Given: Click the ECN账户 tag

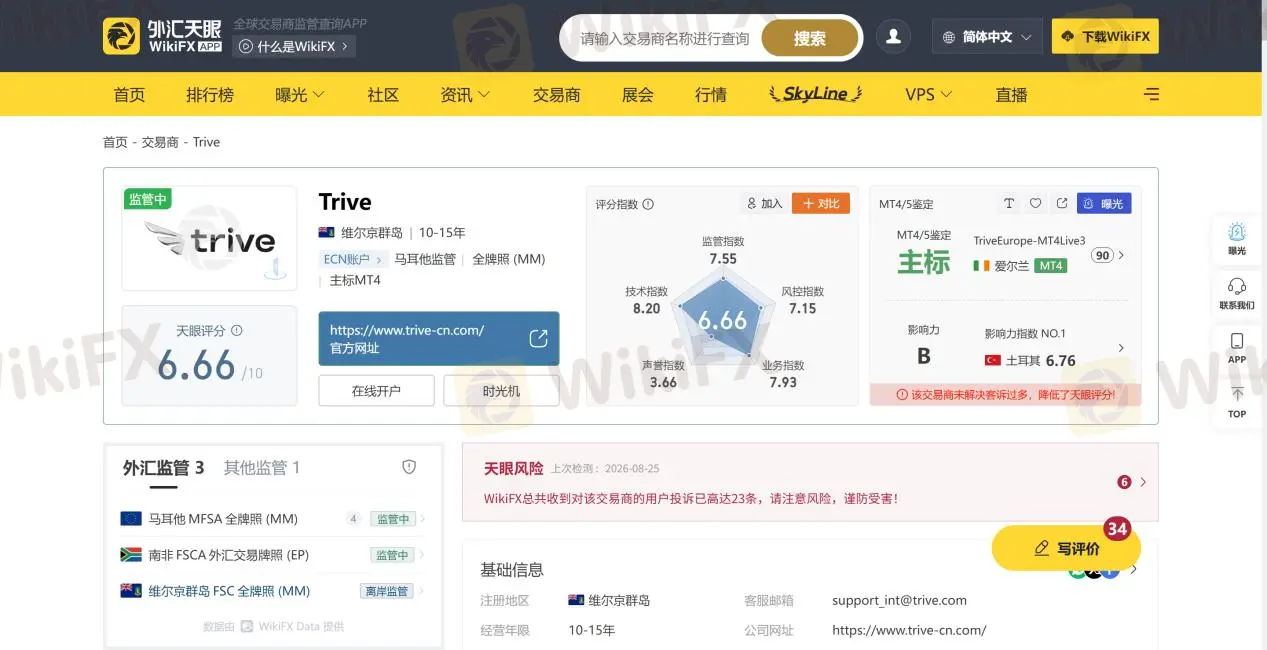Looking at the screenshot, I should [352, 259].
